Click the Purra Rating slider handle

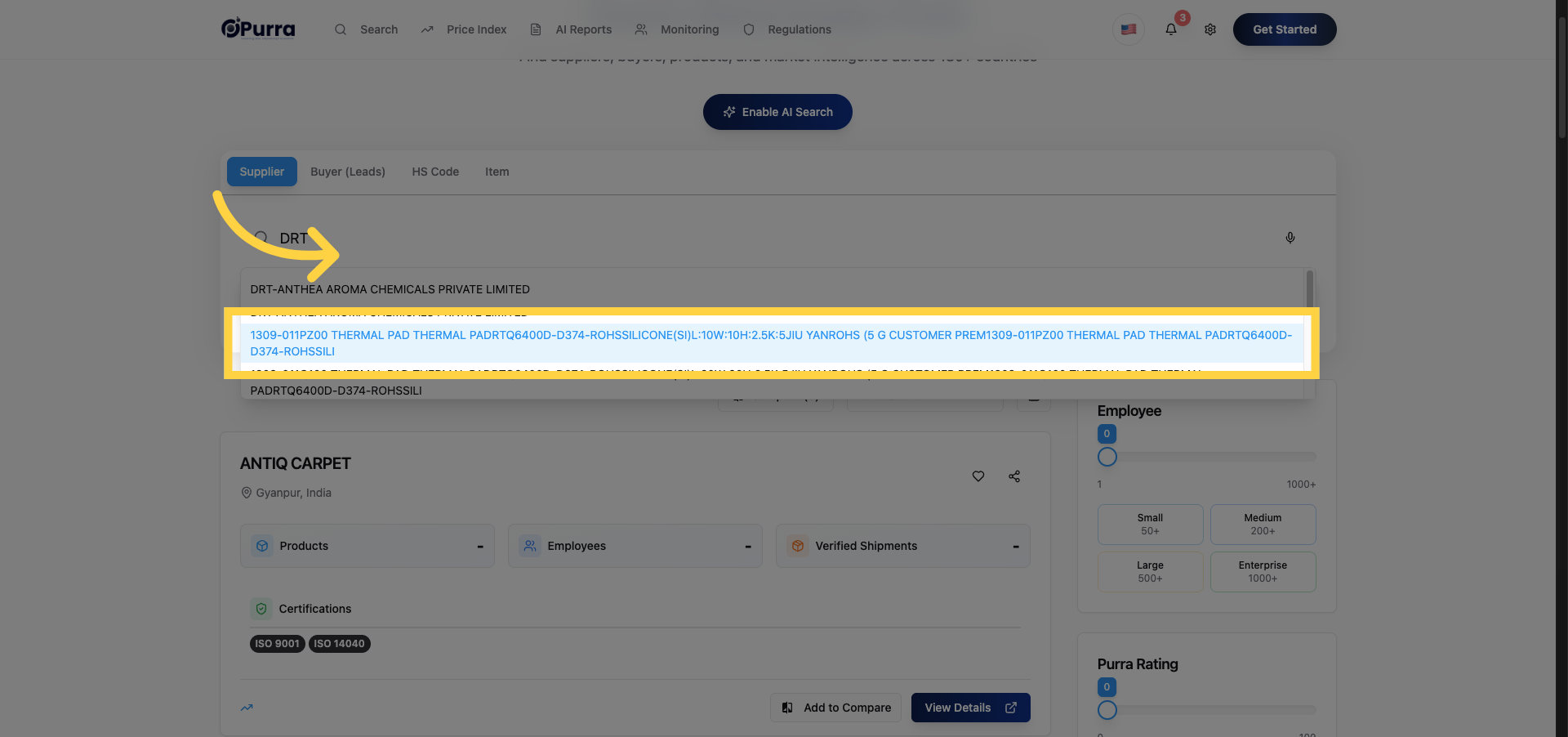(1107, 710)
